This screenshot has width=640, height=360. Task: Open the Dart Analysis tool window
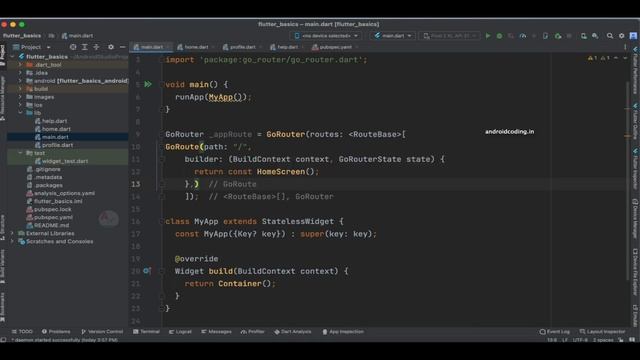click(x=293, y=331)
